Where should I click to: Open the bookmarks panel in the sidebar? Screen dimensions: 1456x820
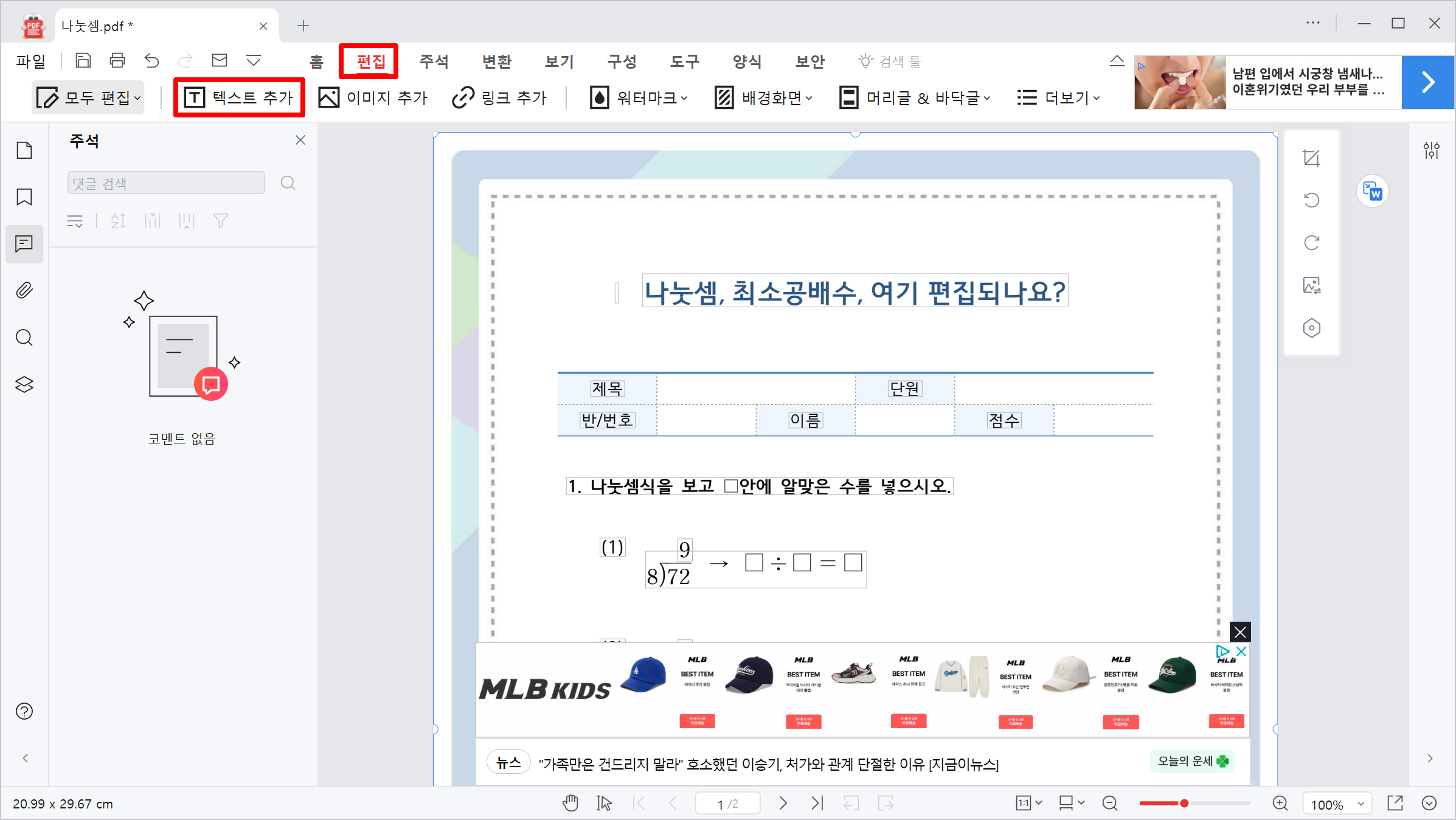[x=24, y=197]
